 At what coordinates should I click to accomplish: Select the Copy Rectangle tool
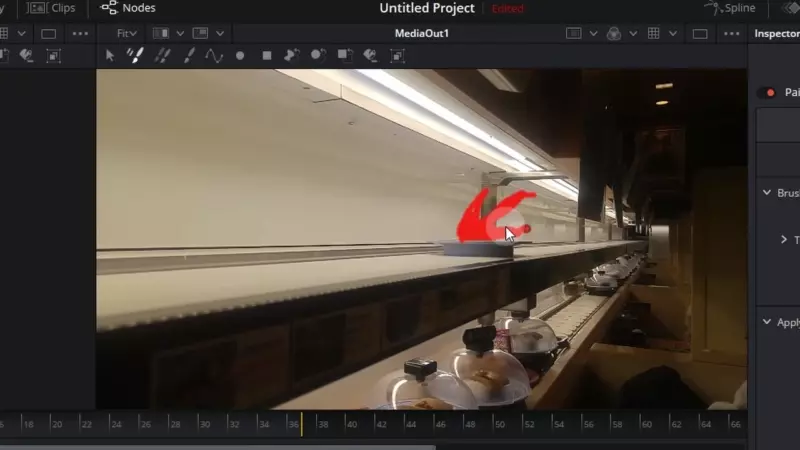345,55
